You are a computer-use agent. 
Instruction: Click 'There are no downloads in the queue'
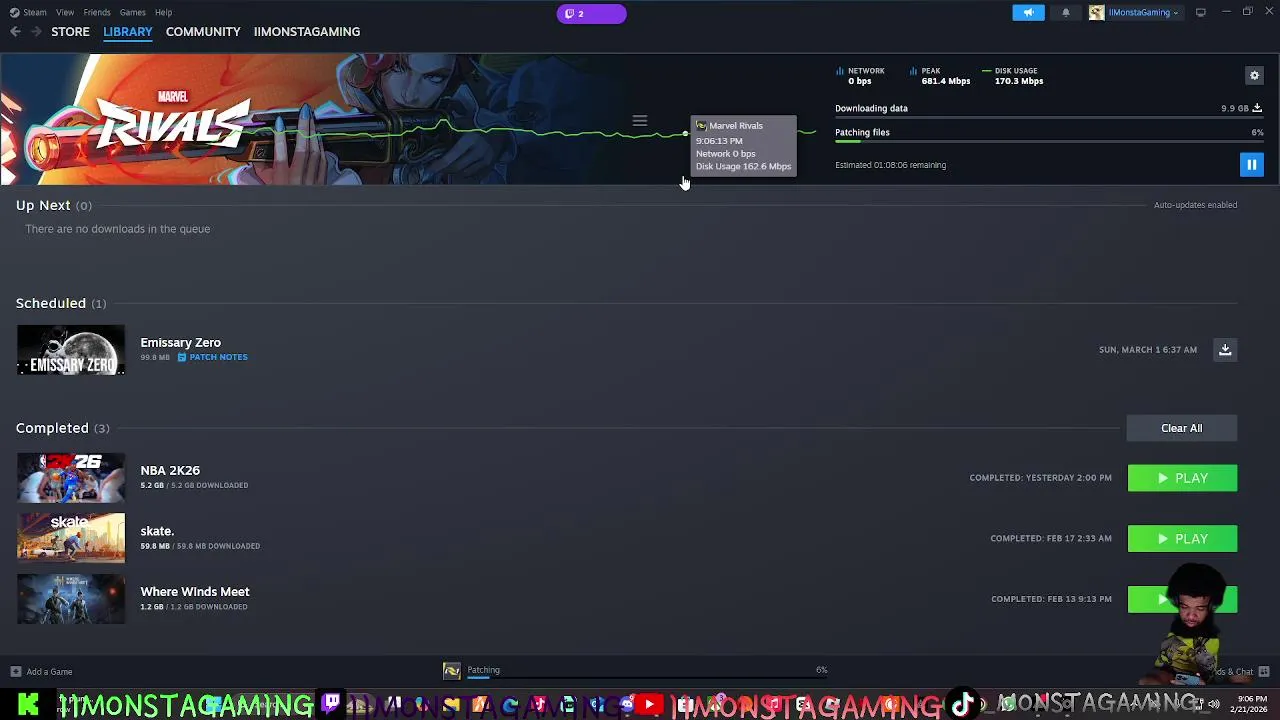[118, 229]
